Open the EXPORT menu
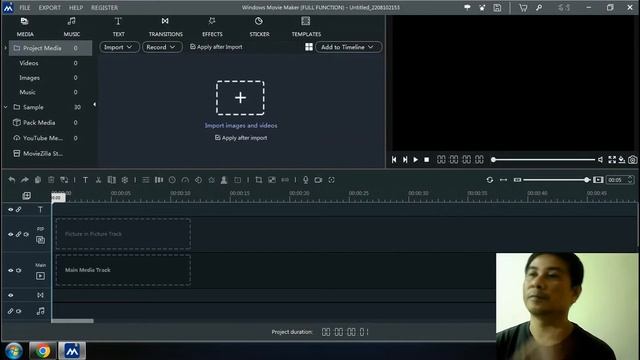 50,8
